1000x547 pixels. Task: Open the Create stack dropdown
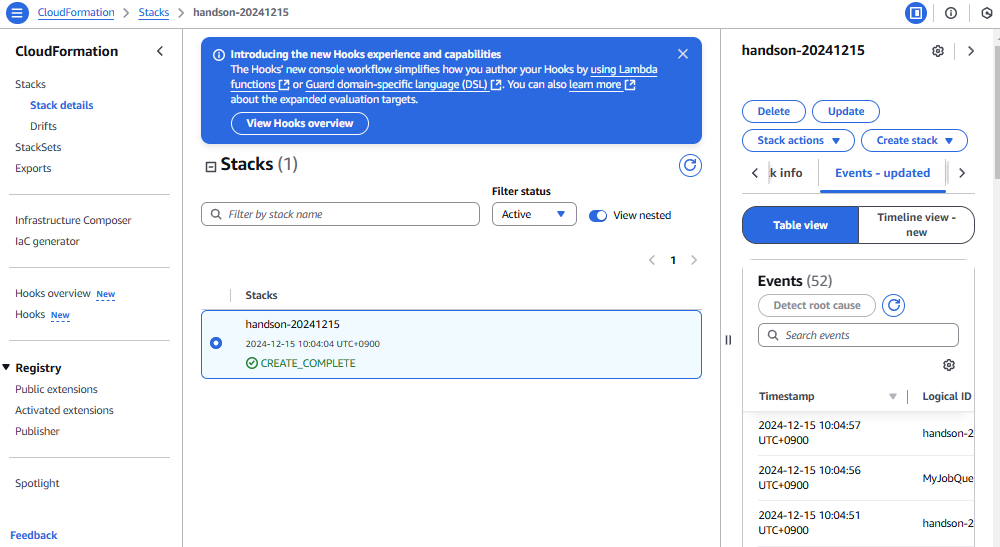(x=914, y=140)
